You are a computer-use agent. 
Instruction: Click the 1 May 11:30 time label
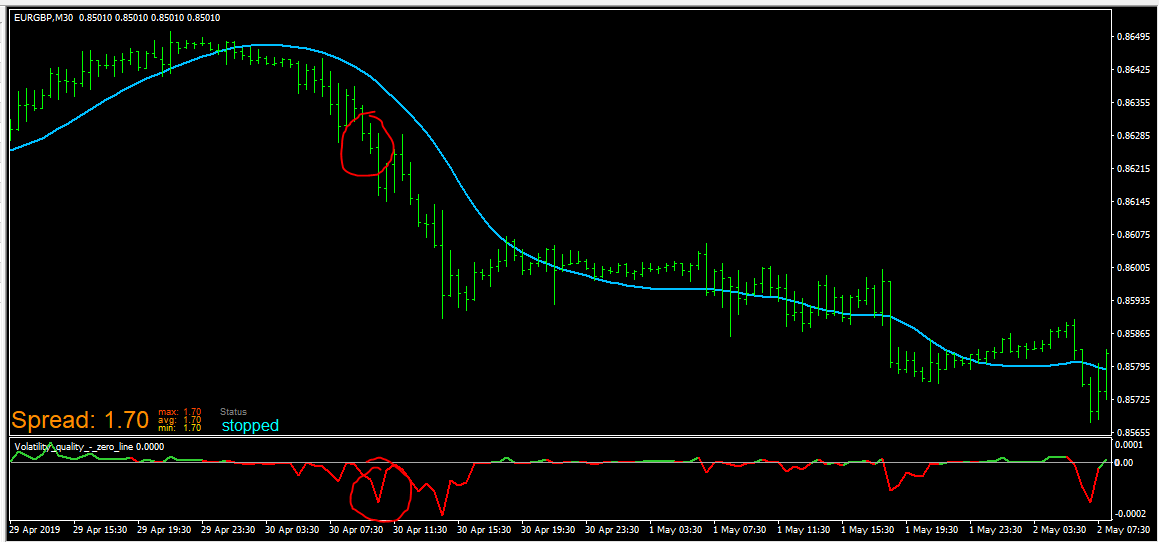tap(803, 530)
